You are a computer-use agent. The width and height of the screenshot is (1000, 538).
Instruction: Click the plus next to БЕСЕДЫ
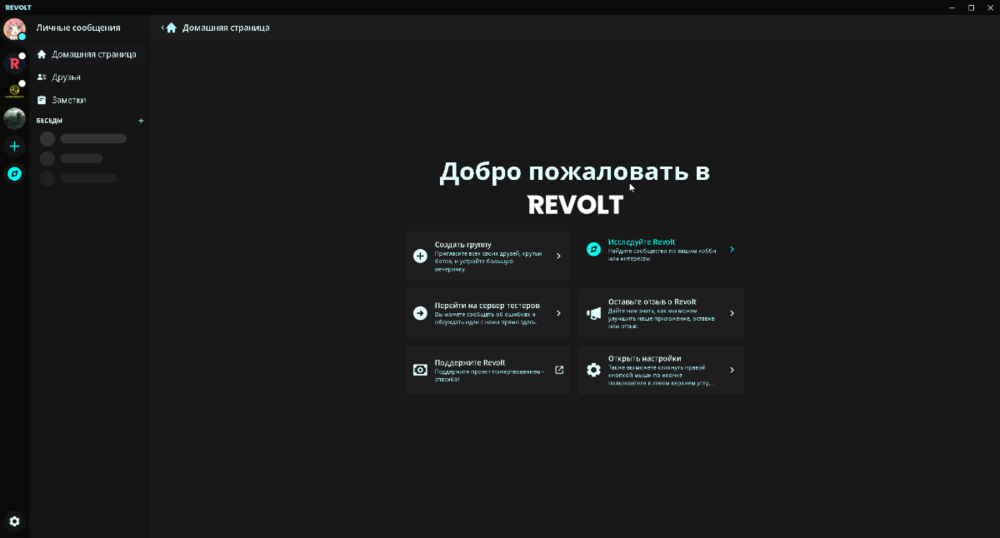point(141,120)
